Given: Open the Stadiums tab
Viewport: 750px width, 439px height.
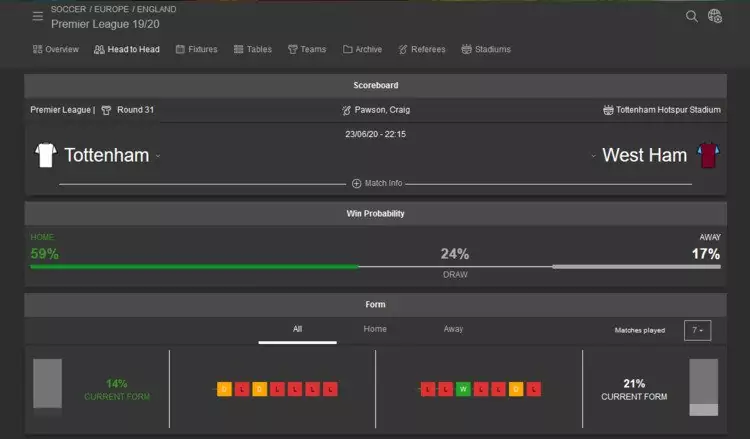Looking at the screenshot, I should (x=486, y=49).
